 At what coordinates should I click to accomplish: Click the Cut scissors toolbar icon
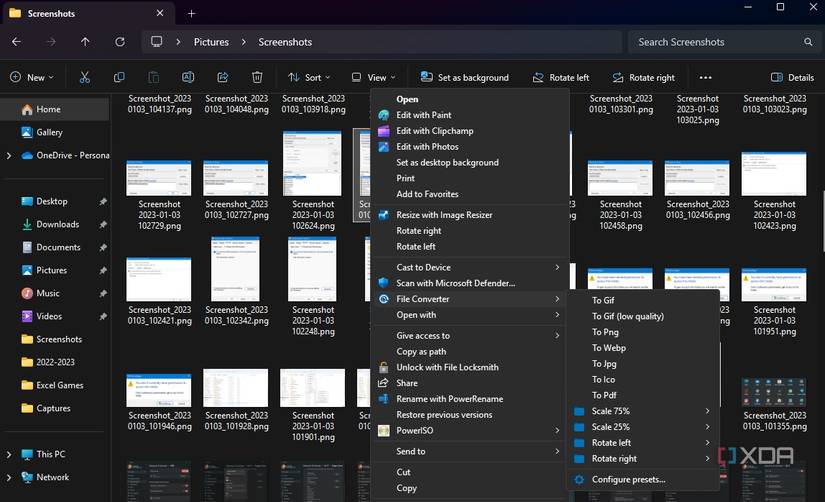point(84,77)
